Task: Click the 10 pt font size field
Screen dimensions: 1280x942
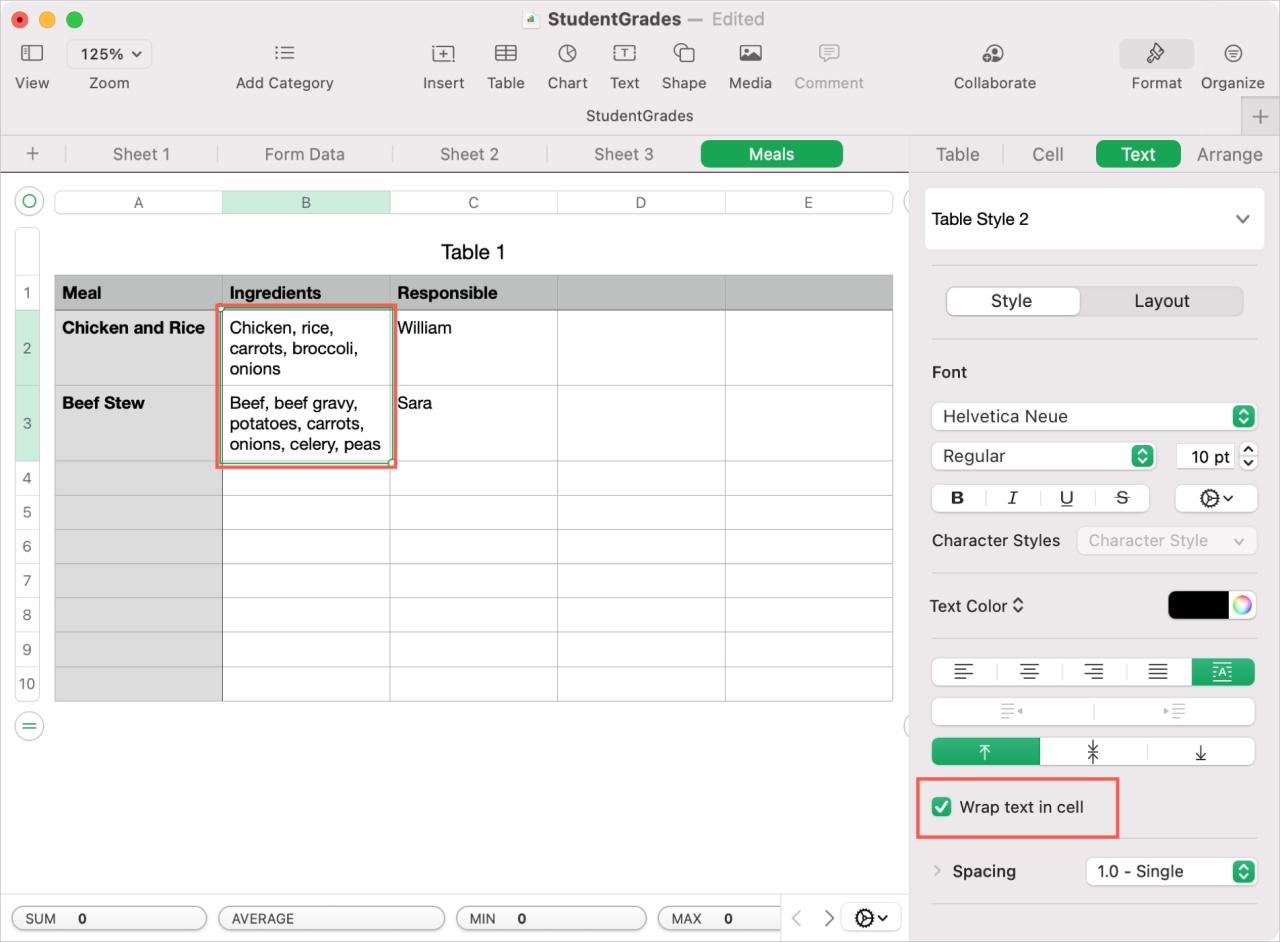Action: point(1207,456)
